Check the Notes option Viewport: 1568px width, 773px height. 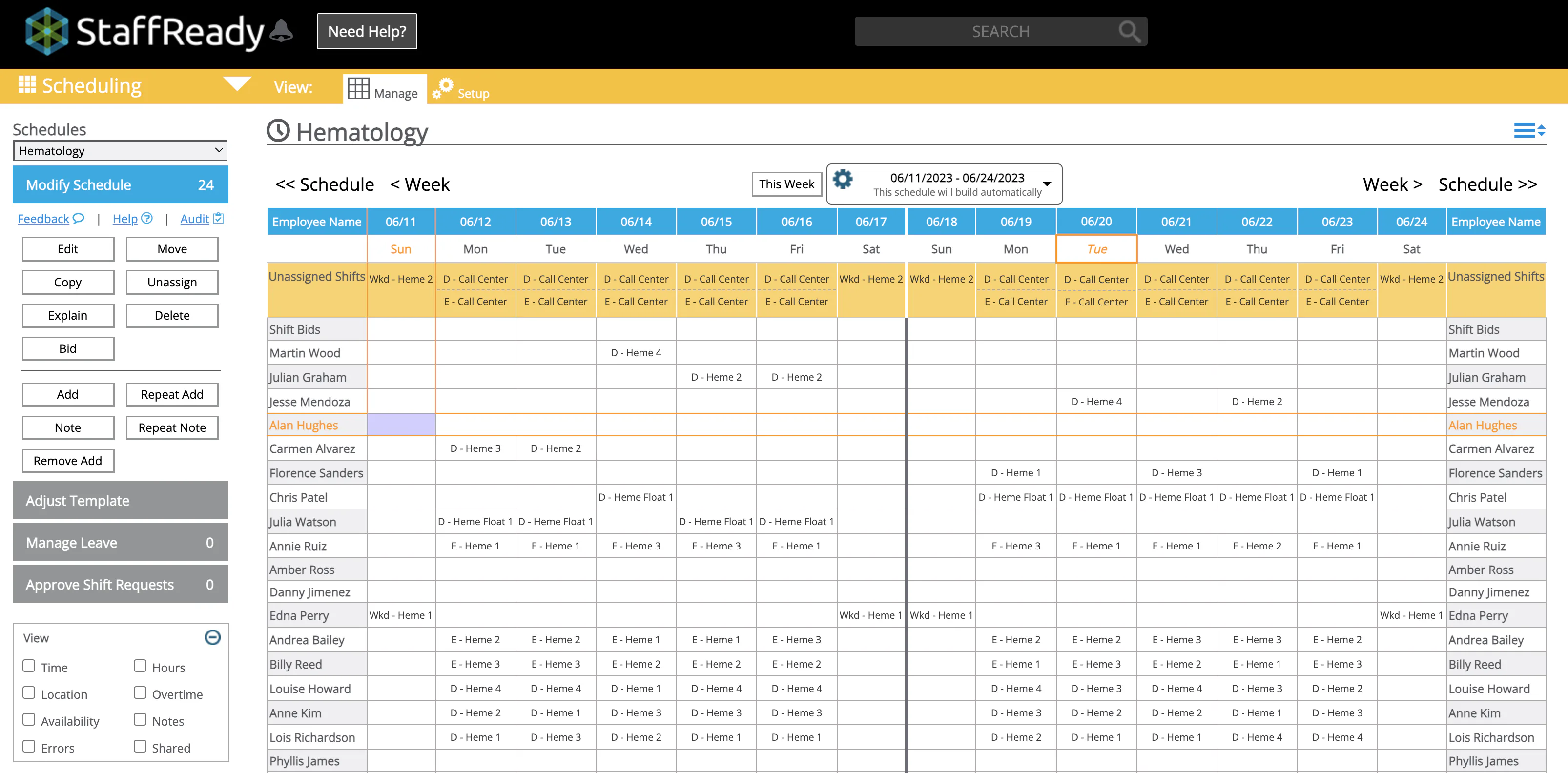pos(140,719)
